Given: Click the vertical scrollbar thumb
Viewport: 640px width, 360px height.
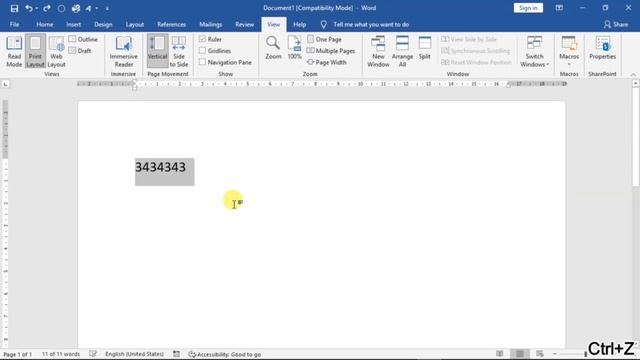Looking at the screenshot, I should coord(636,137).
